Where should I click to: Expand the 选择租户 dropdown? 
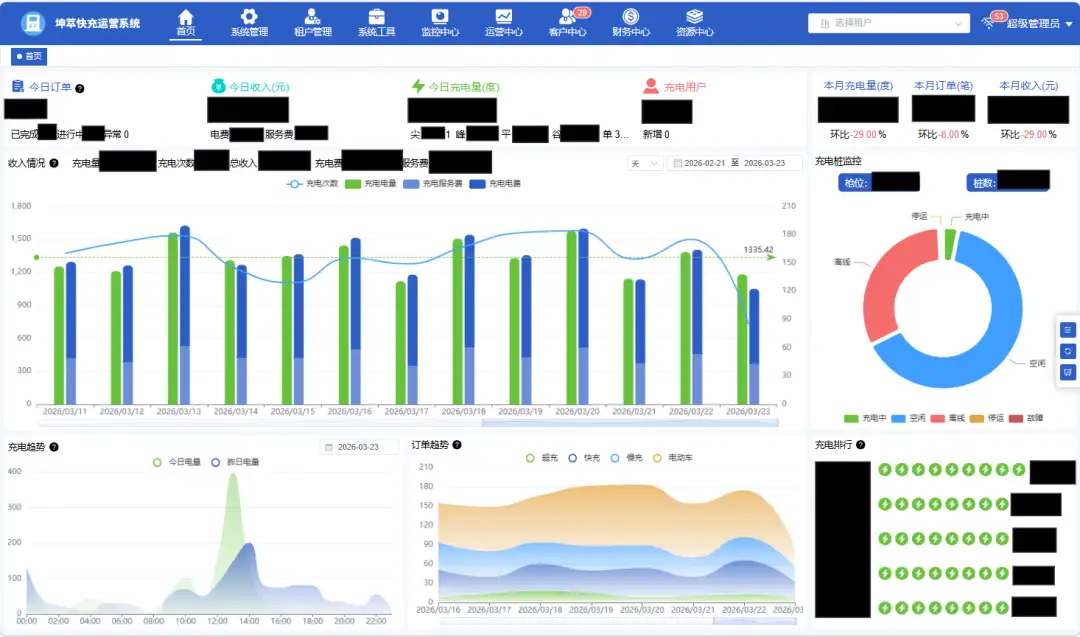click(888, 23)
